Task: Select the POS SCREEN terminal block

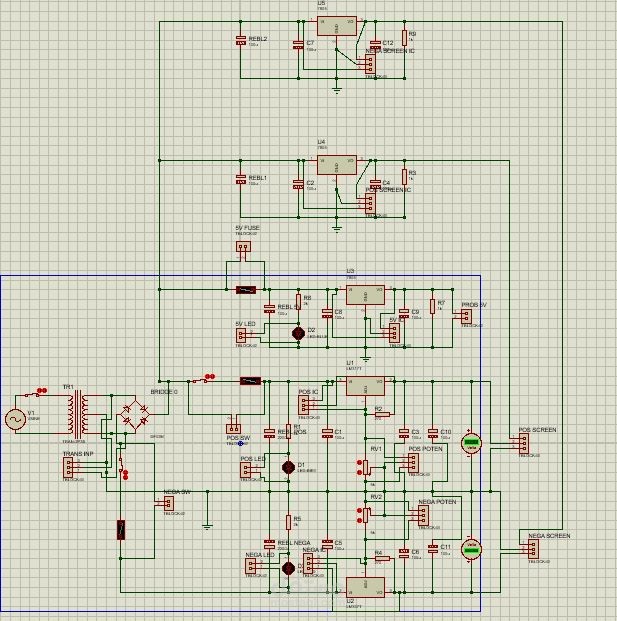Action: coord(524,443)
